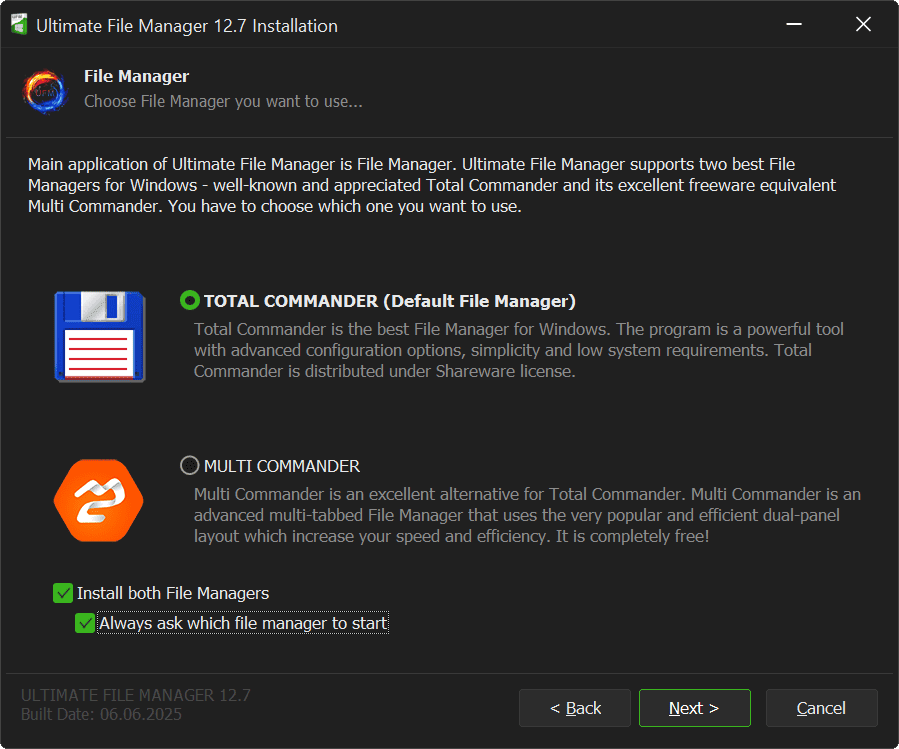Click the ULTIMATE FILE MANAGER 12.7 version text
Screen dimensions: 899x749
[135, 695]
